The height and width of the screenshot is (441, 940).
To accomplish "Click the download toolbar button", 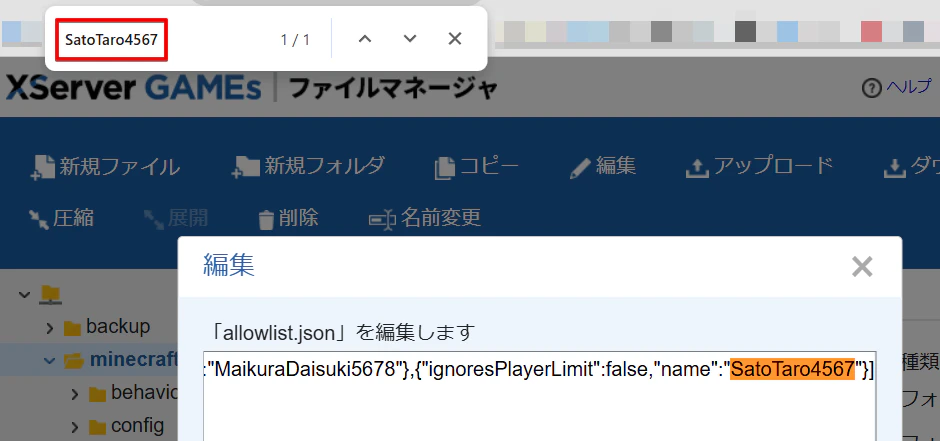I will point(911,167).
